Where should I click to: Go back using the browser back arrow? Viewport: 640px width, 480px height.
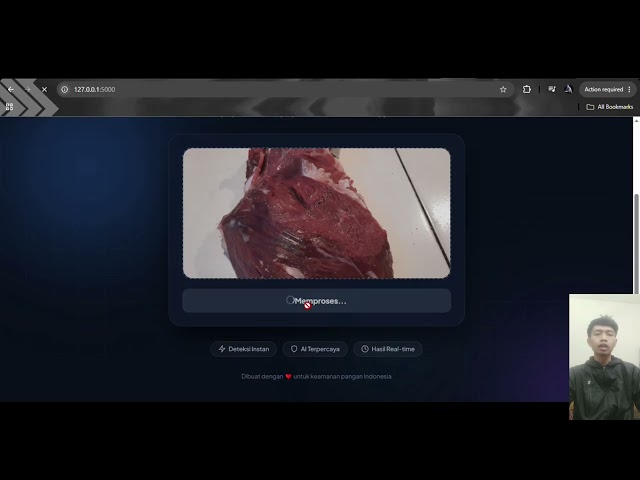(x=11, y=89)
